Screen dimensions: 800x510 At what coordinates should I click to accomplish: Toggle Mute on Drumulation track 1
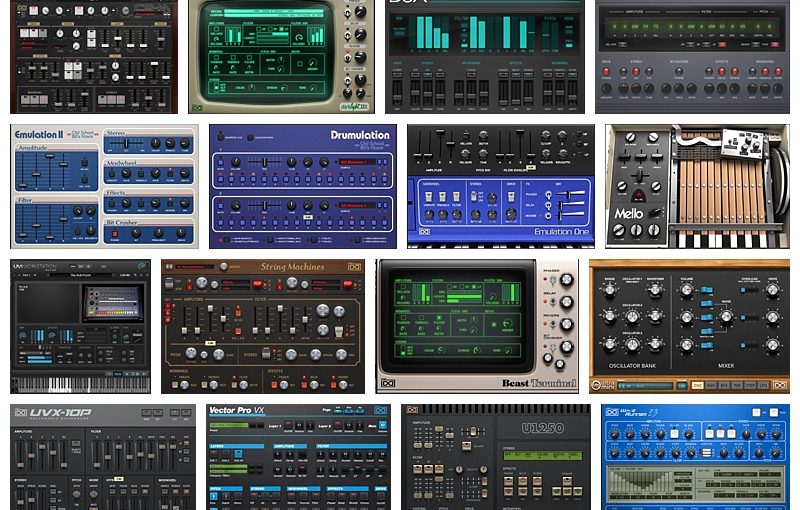pos(221,162)
